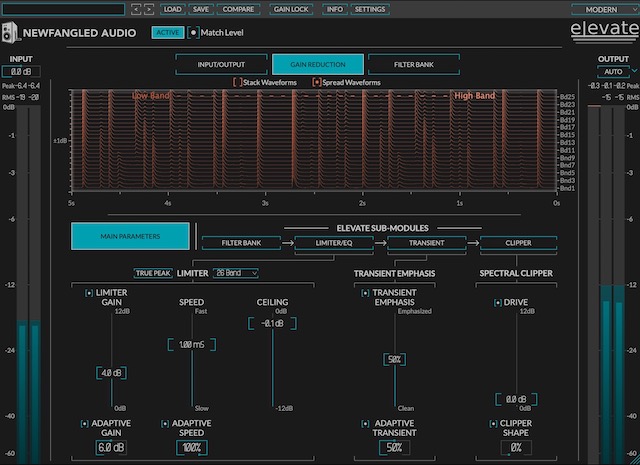Toggle the Match Level switch
640x465 pixels.
pos(193,32)
